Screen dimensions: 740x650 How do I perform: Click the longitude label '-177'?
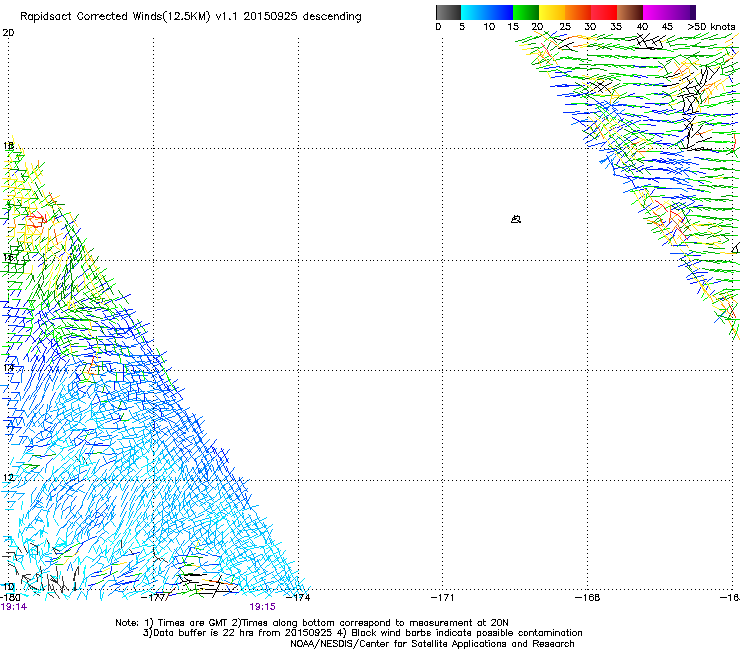pos(155,598)
